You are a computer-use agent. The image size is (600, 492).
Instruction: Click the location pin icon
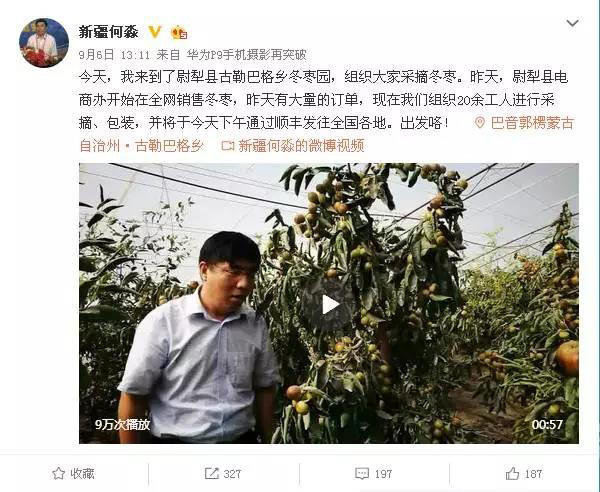479,123
